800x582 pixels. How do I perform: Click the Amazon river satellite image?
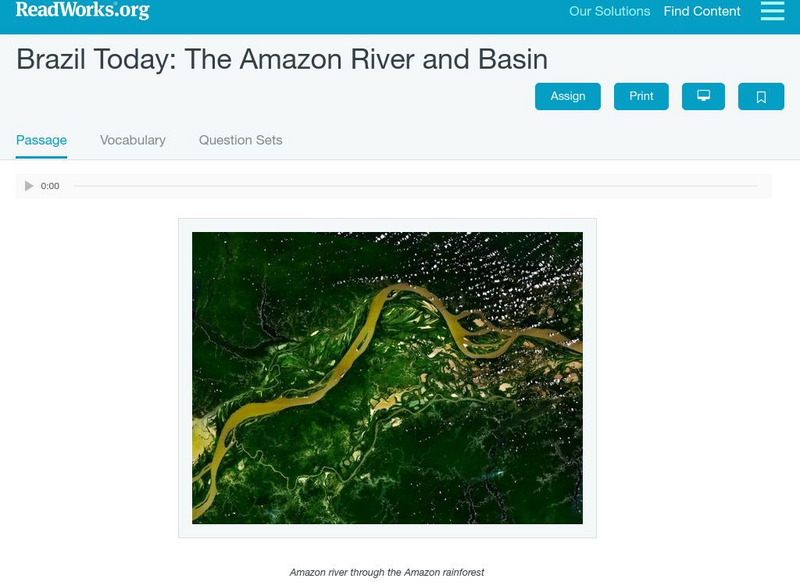(x=387, y=377)
